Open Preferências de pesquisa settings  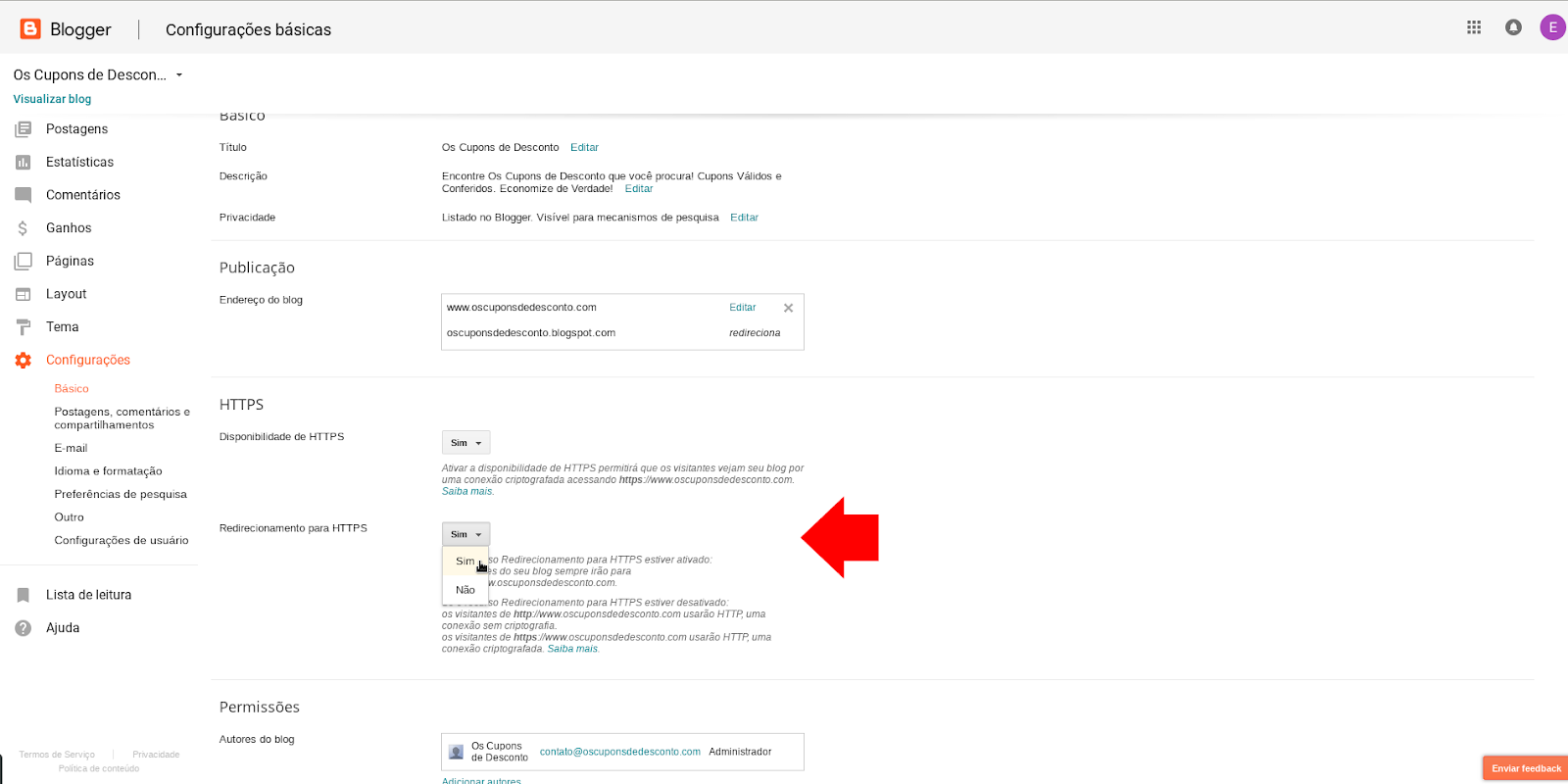(121, 495)
